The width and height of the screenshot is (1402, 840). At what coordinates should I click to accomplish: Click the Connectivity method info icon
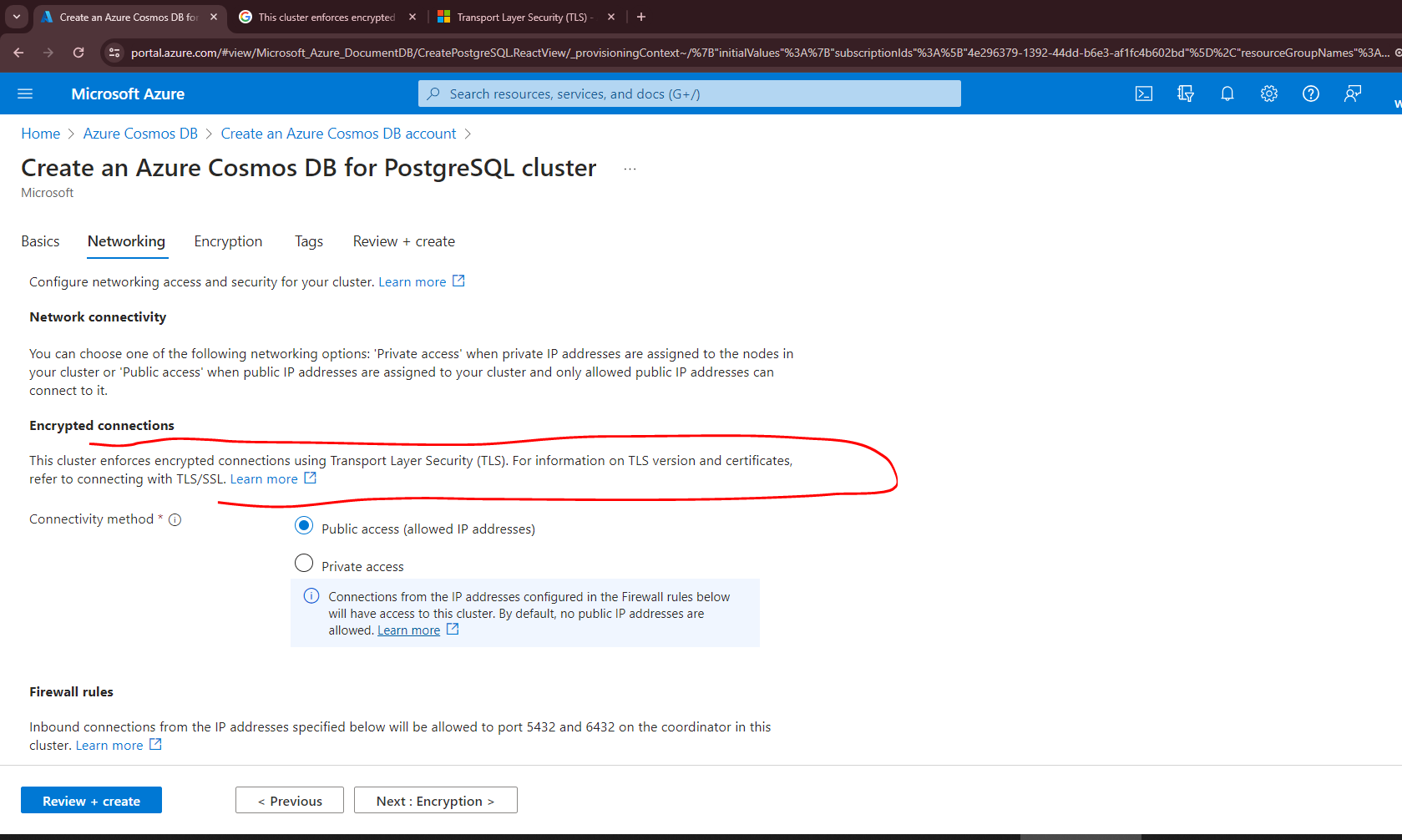point(175,519)
